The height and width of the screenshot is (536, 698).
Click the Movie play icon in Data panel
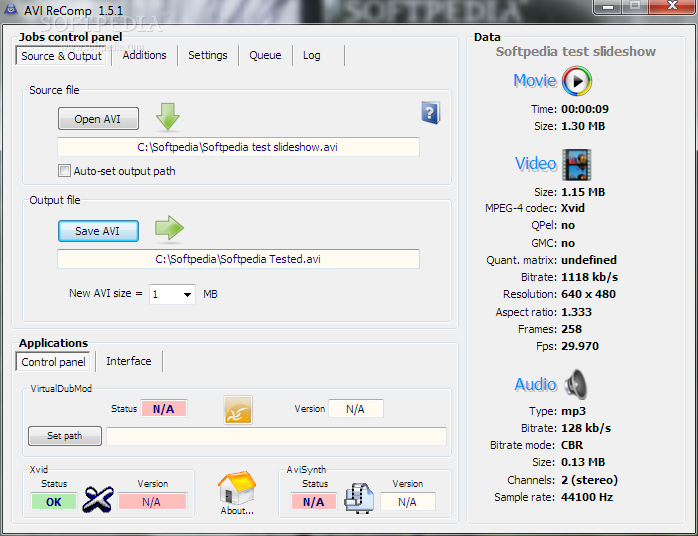[x=577, y=81]
